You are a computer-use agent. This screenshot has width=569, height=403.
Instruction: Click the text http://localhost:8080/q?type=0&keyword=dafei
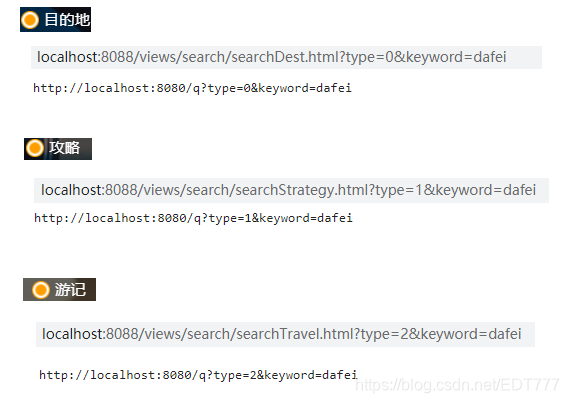pos(192,88)
